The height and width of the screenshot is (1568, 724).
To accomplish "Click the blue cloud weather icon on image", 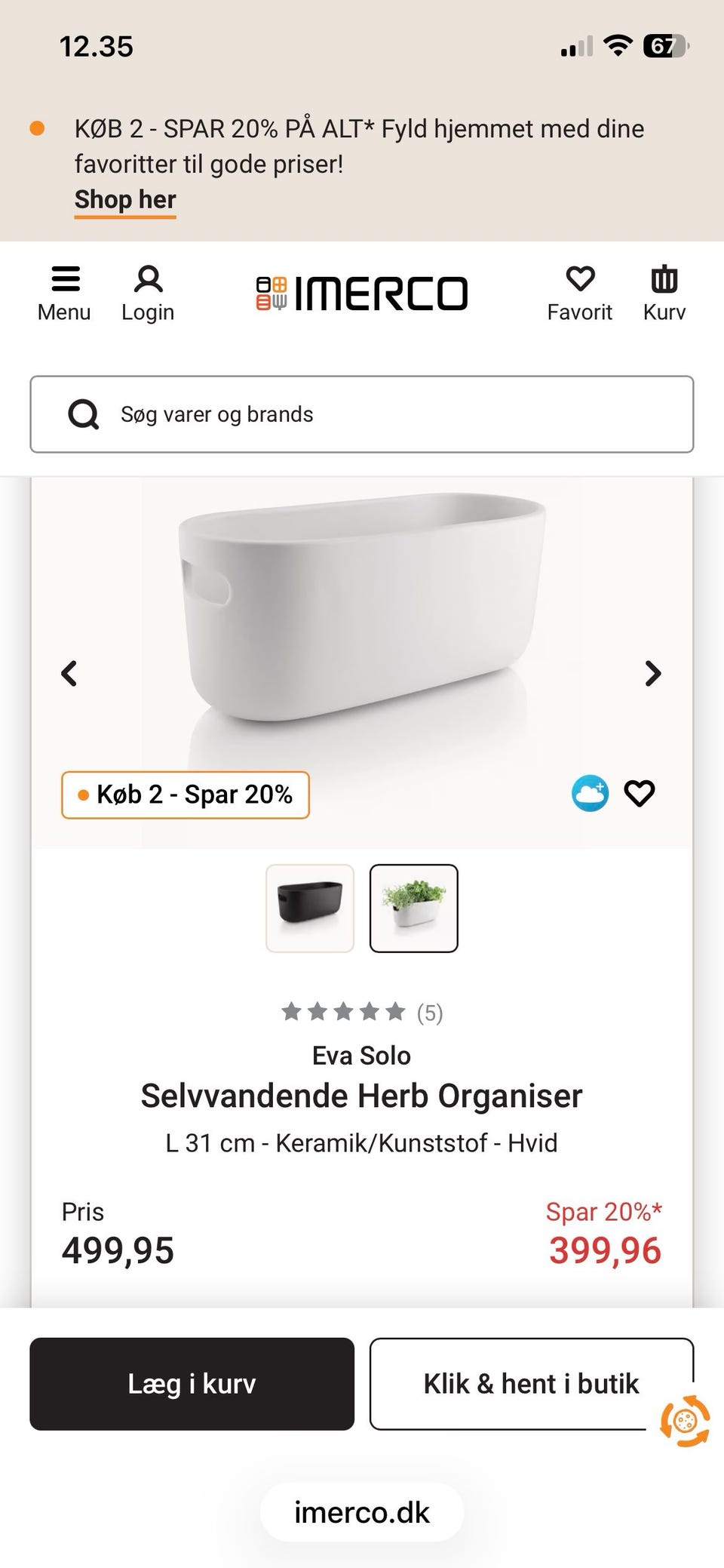I will coord(591,794).
